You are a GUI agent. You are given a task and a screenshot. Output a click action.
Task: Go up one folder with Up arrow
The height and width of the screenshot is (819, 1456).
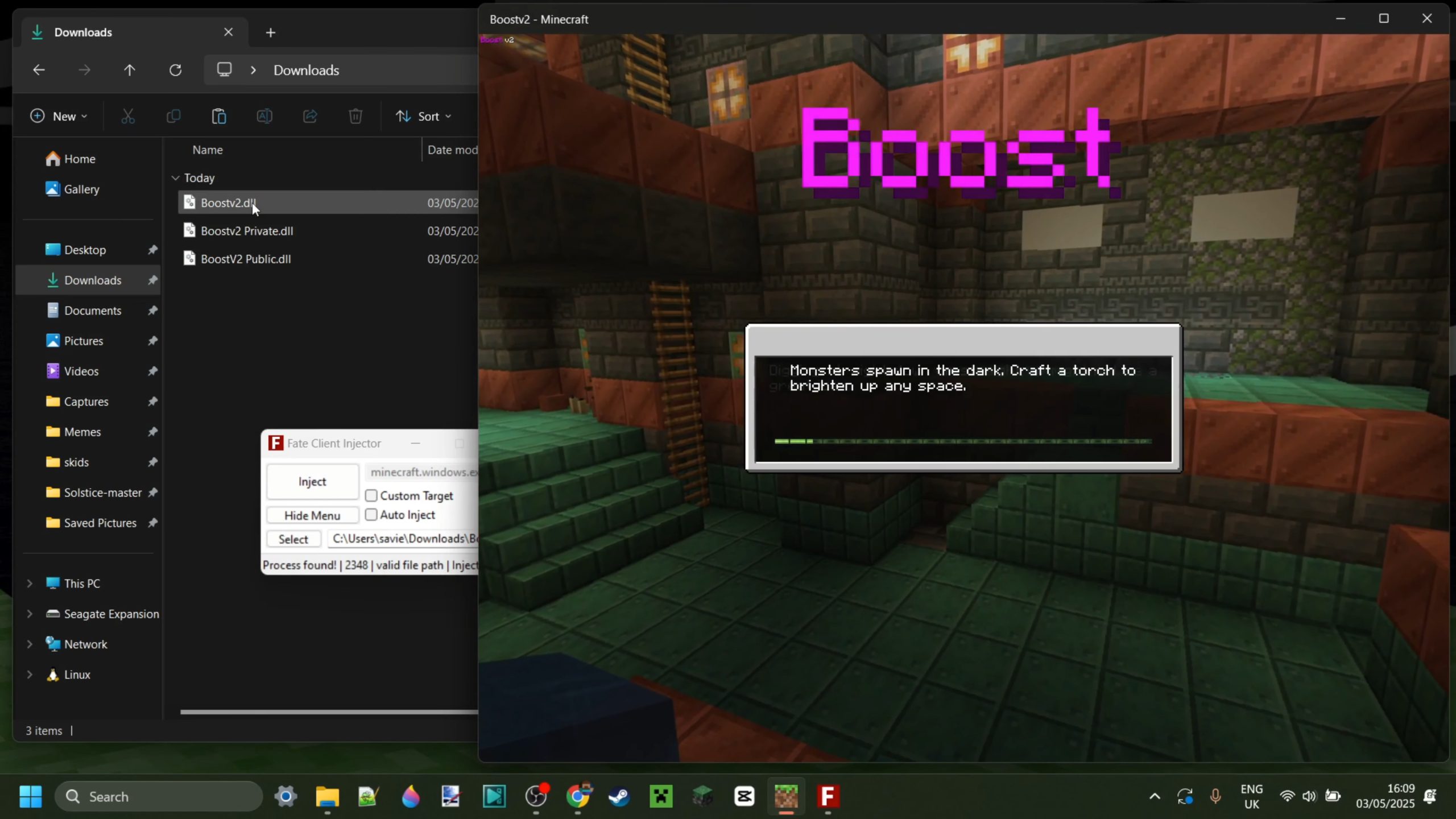(x=130, y=70)
